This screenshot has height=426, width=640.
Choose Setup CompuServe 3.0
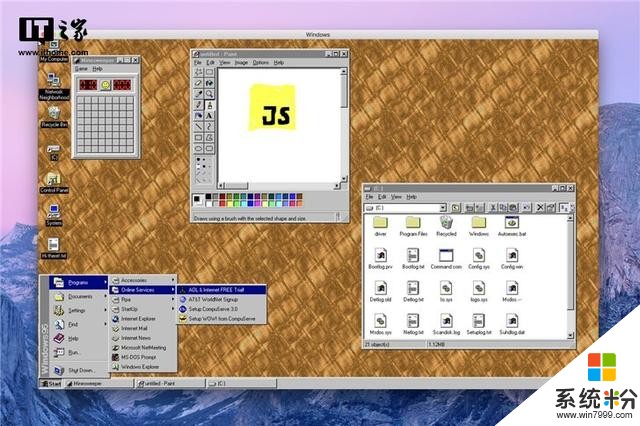click(222, 309)
